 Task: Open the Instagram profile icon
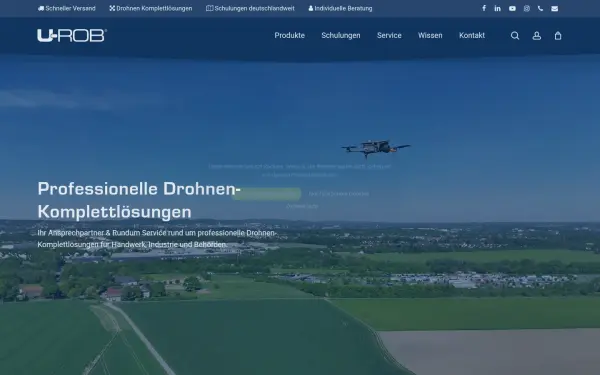[x=527, y=8]
